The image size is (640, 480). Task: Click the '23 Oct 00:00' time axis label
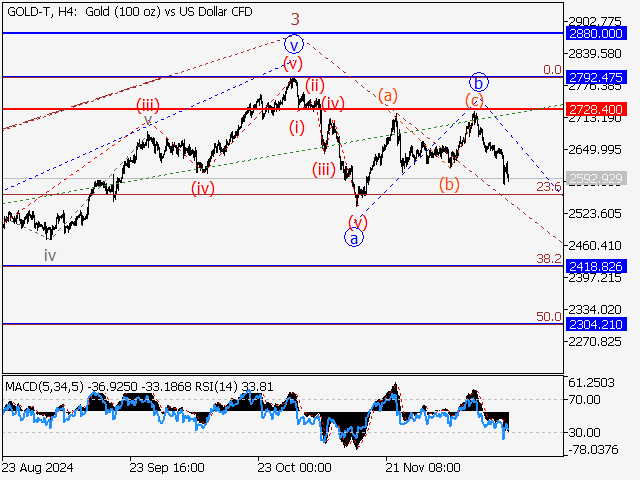294,467
